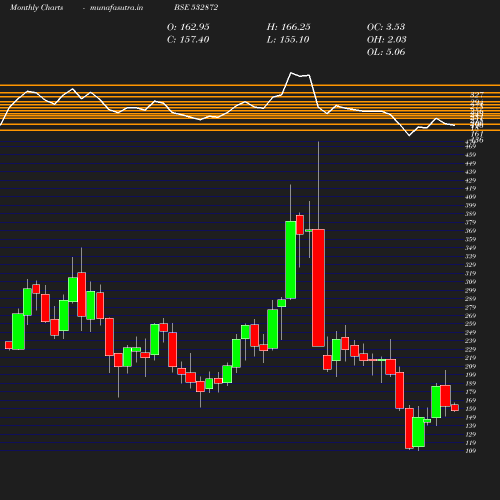Screen dimensions: 500x500
Task: Click the 179 price axis label
Action: coord(470,392)
